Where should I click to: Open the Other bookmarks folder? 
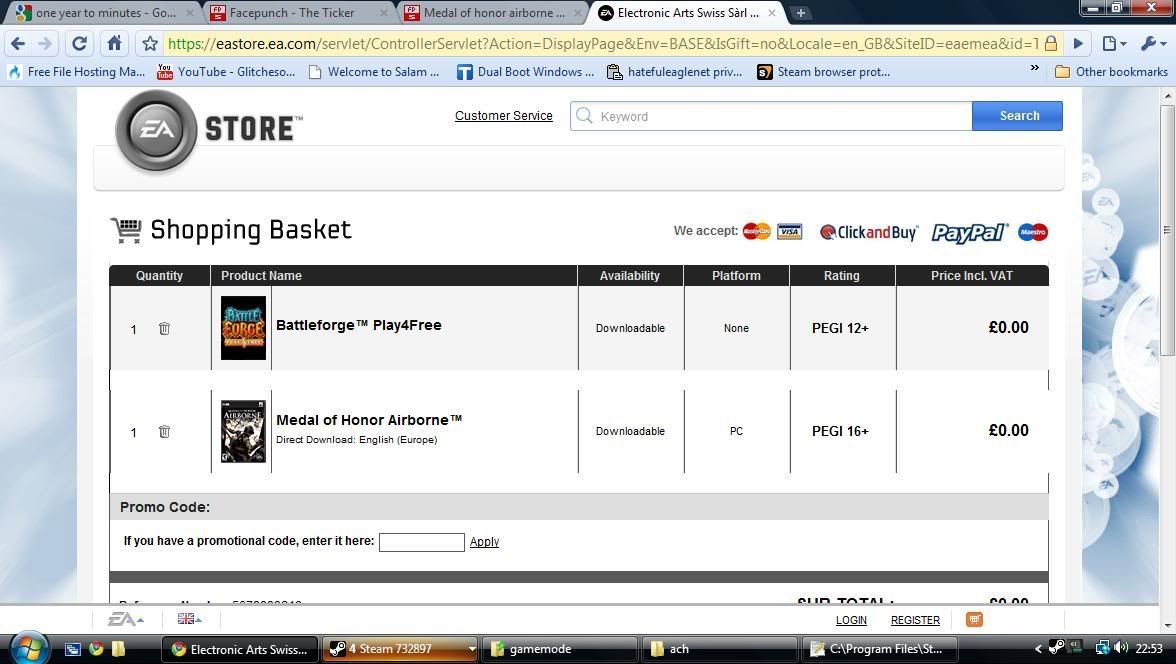point(1111,72)
